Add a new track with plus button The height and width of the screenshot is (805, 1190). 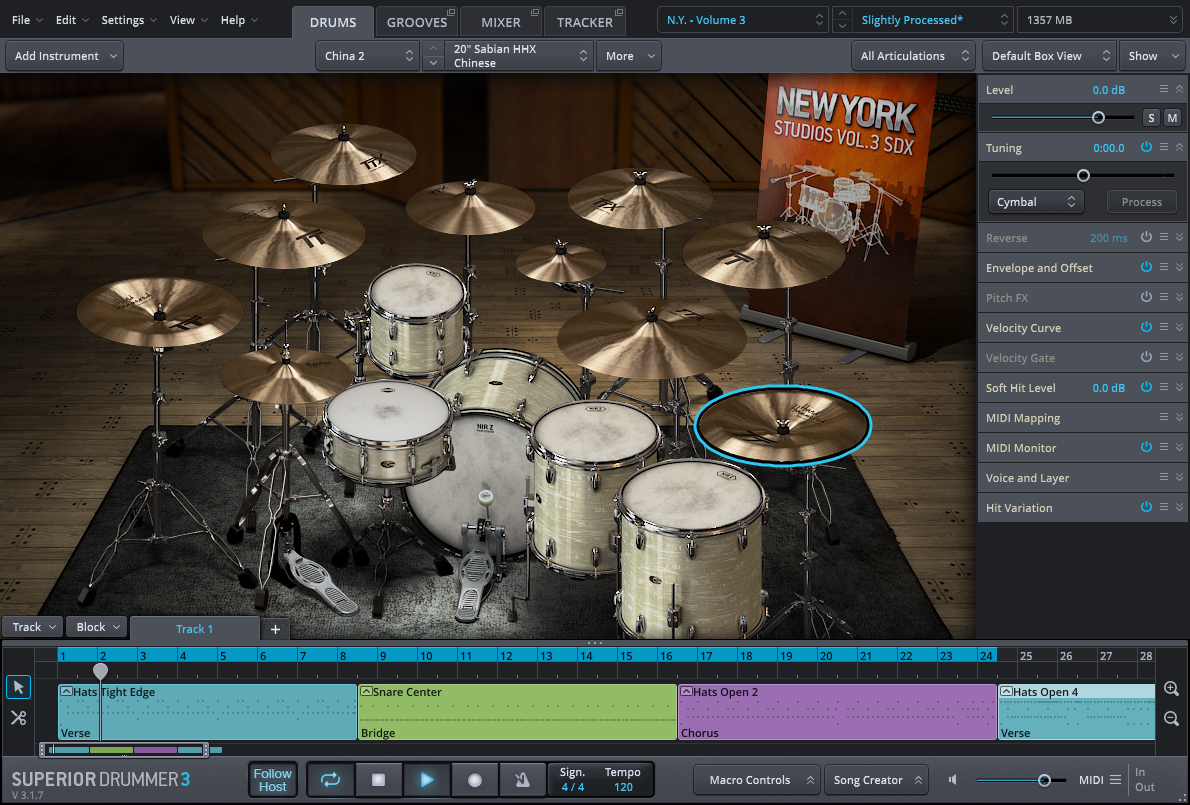[275, 629]
